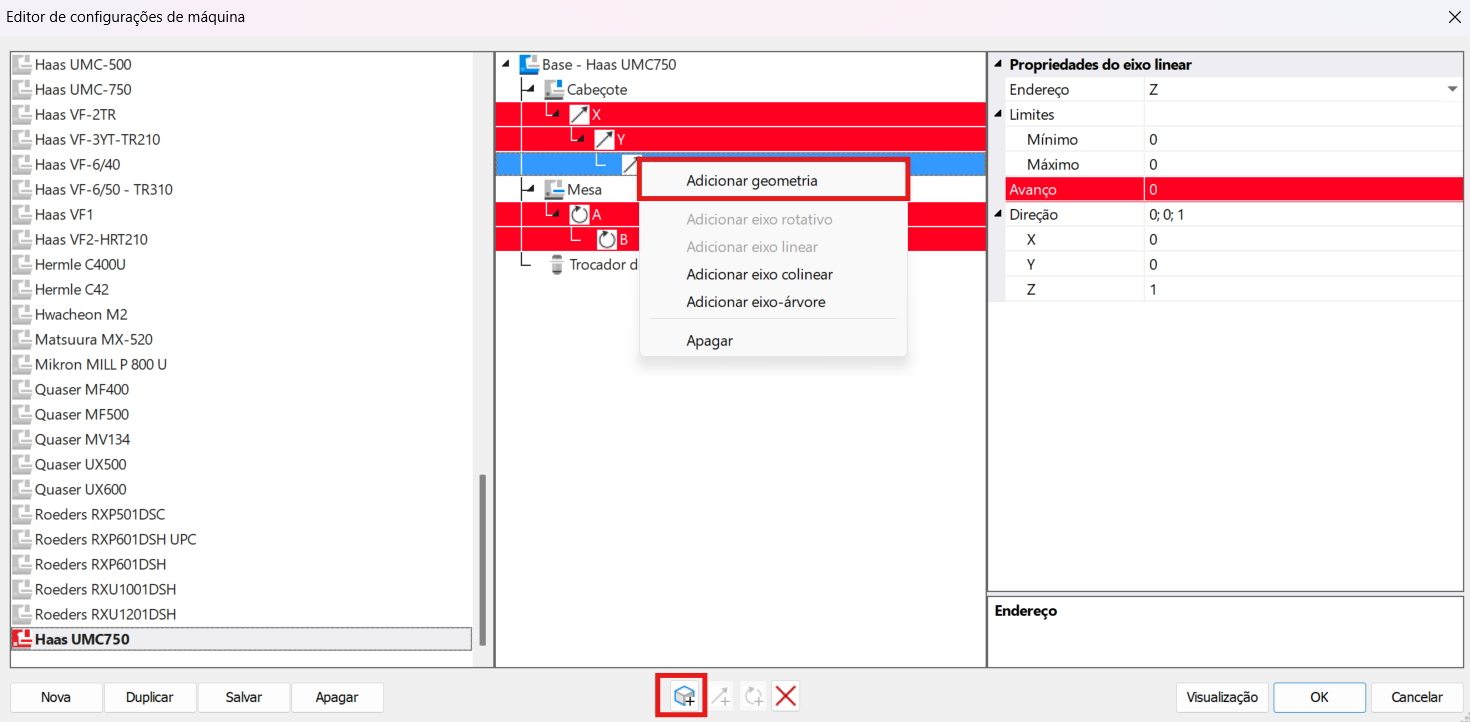Click the linear axis arrow icon of X node

click(579, 115)
